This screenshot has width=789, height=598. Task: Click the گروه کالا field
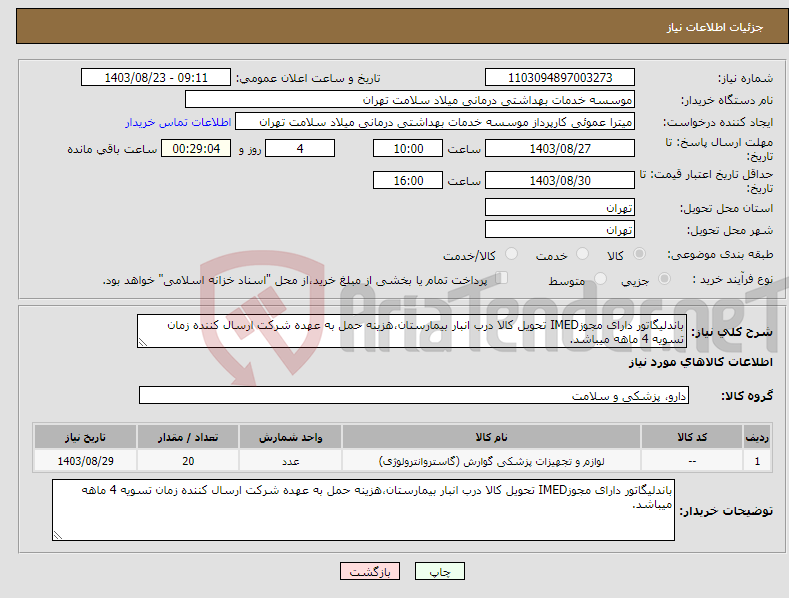(414, 396)
